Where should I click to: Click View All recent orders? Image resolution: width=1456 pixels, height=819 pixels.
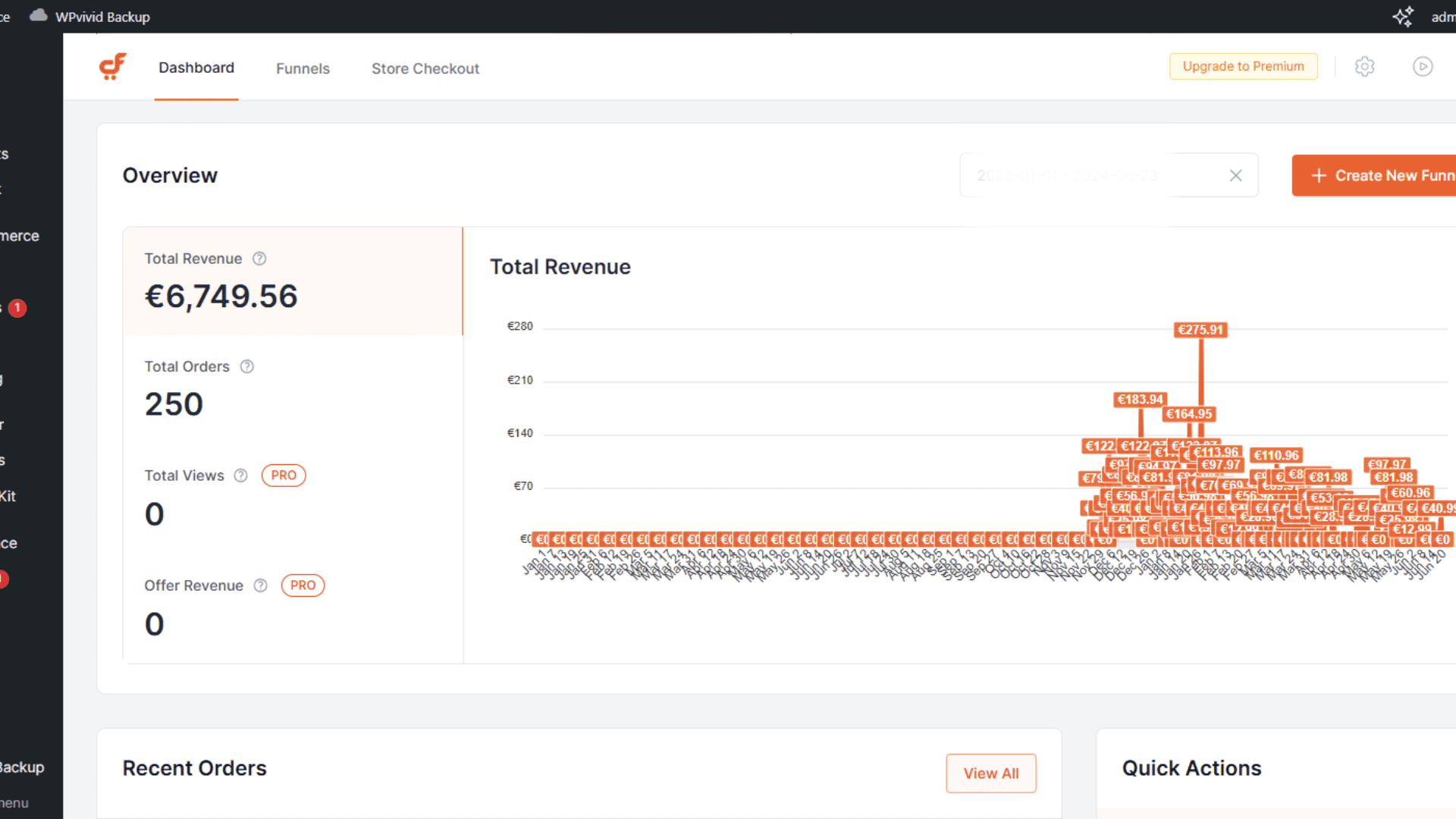pyautogui.click(x=990, y=773)
